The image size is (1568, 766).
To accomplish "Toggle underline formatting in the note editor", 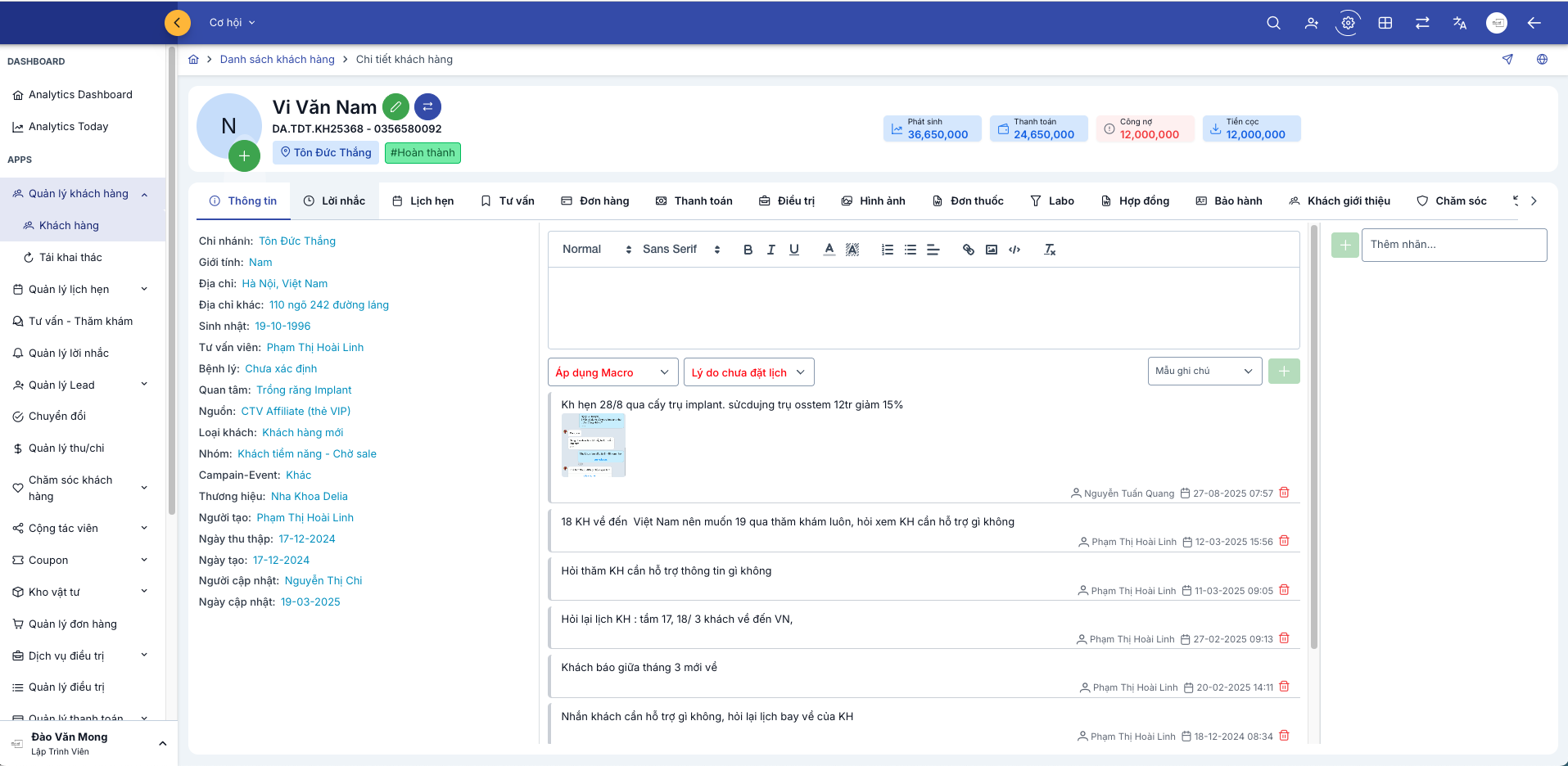I will (x=793, y=250).
